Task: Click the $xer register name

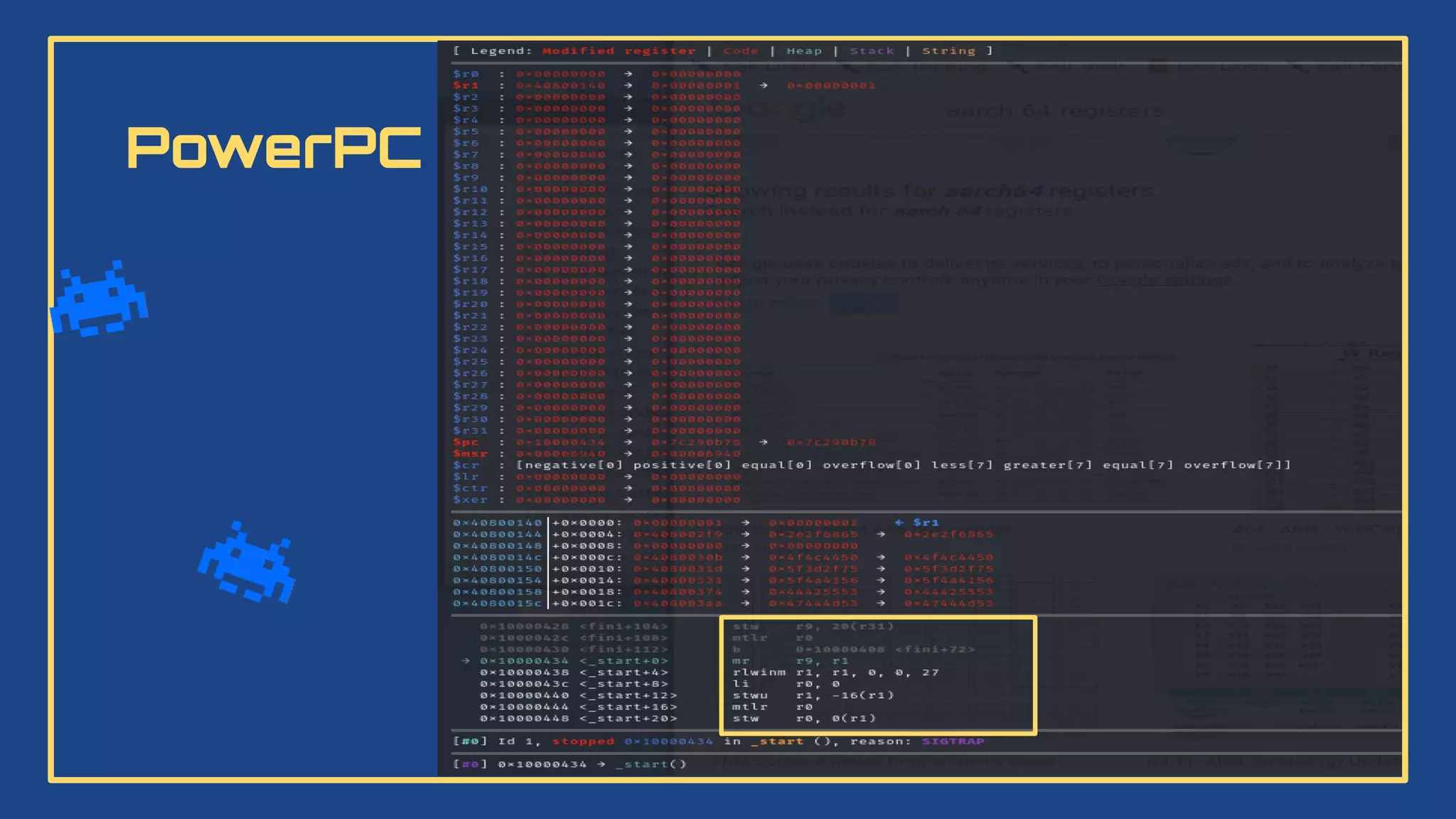Action: point(470,500)
